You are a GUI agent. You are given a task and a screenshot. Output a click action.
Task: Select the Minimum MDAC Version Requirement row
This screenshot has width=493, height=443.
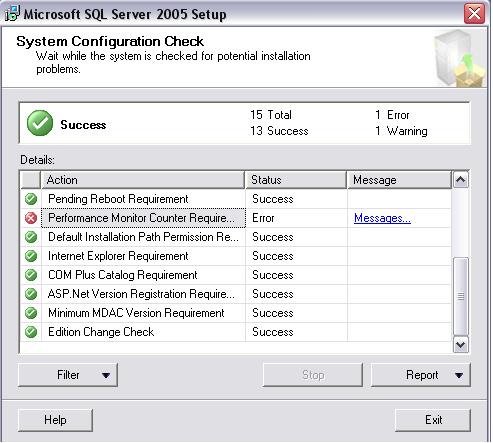236,313
